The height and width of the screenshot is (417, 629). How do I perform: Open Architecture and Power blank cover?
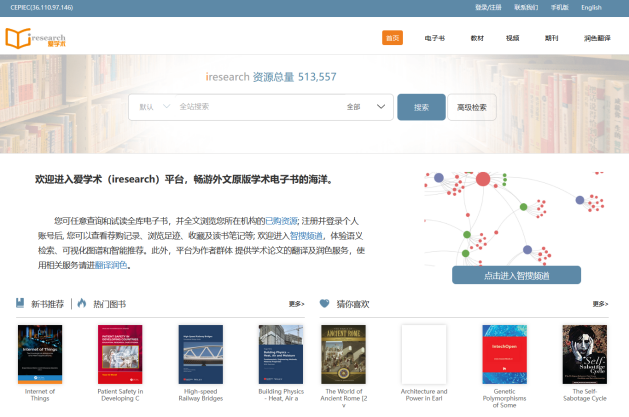[424, 354]
